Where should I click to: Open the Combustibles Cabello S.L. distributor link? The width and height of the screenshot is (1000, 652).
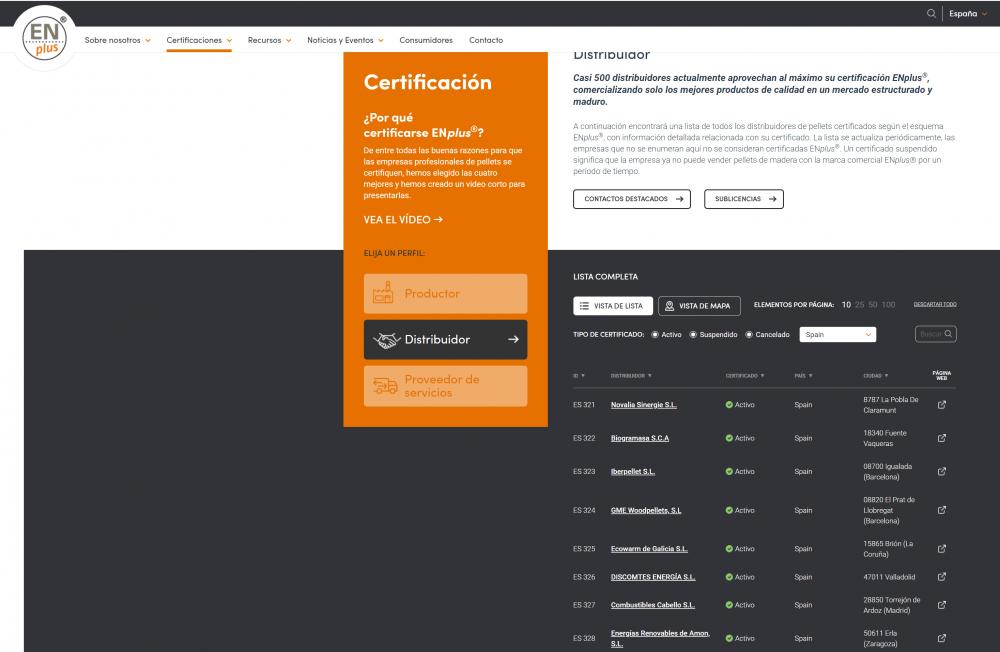pos(652,605)
